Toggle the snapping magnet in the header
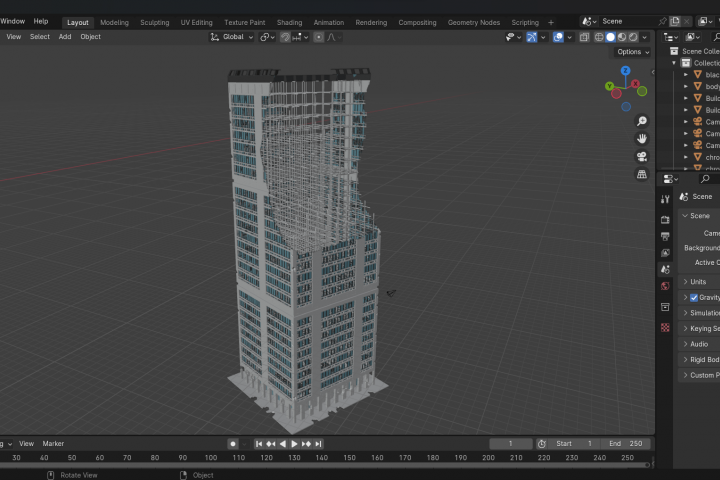720x480 pixels. pyautogui.click(x=285, y=37)
